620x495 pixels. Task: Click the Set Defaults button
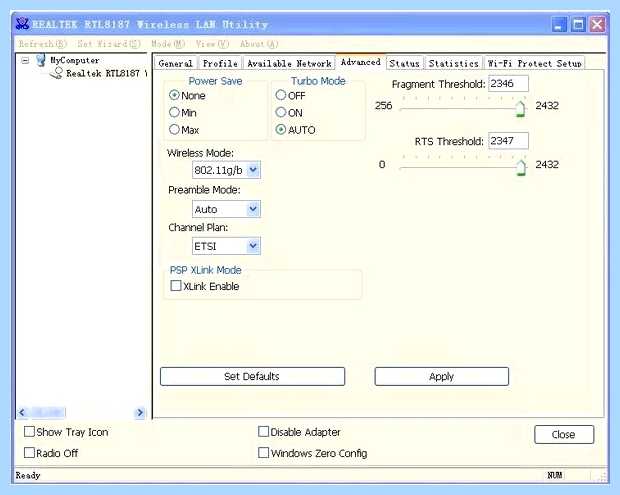click(252, 376)
